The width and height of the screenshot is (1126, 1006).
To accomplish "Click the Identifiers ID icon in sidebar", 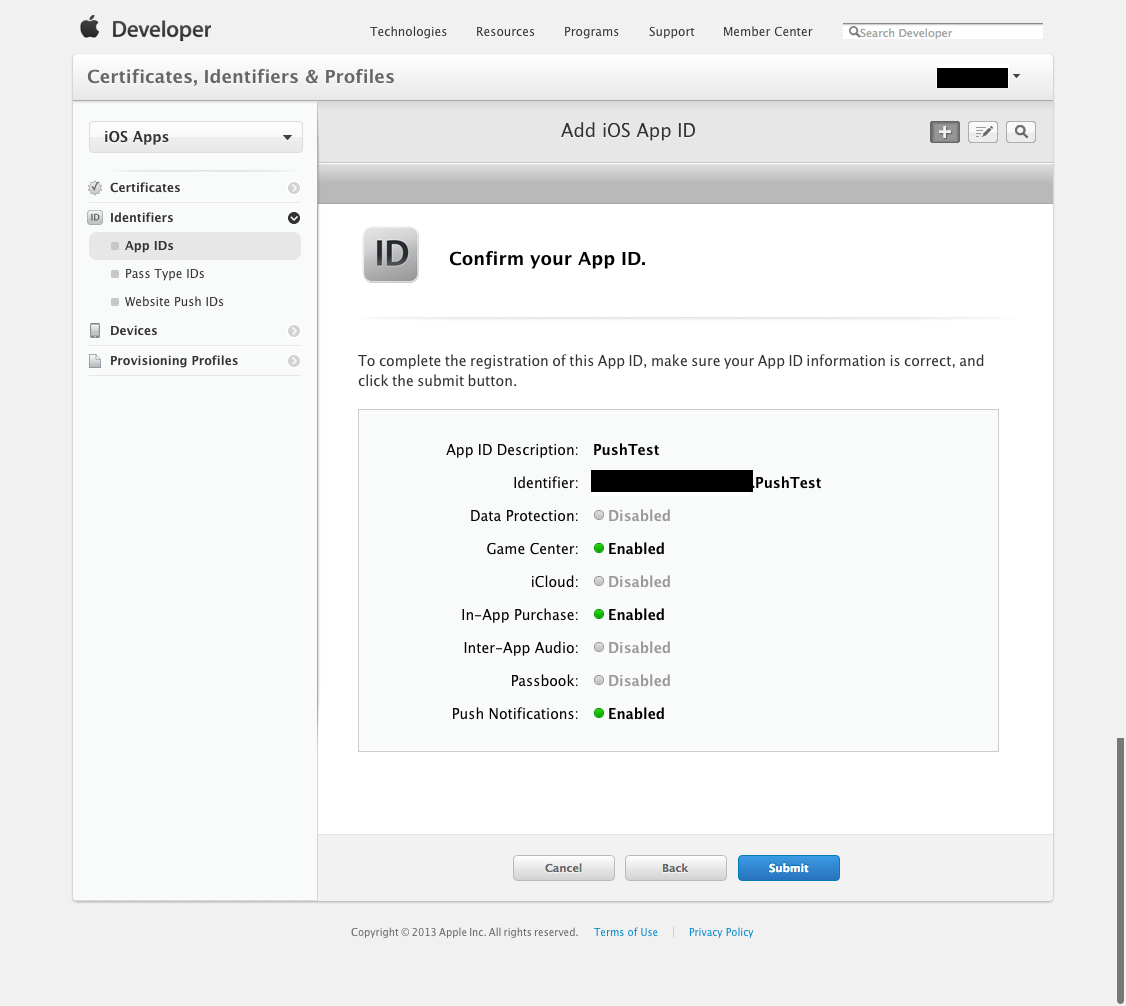I will pos(95,218).
